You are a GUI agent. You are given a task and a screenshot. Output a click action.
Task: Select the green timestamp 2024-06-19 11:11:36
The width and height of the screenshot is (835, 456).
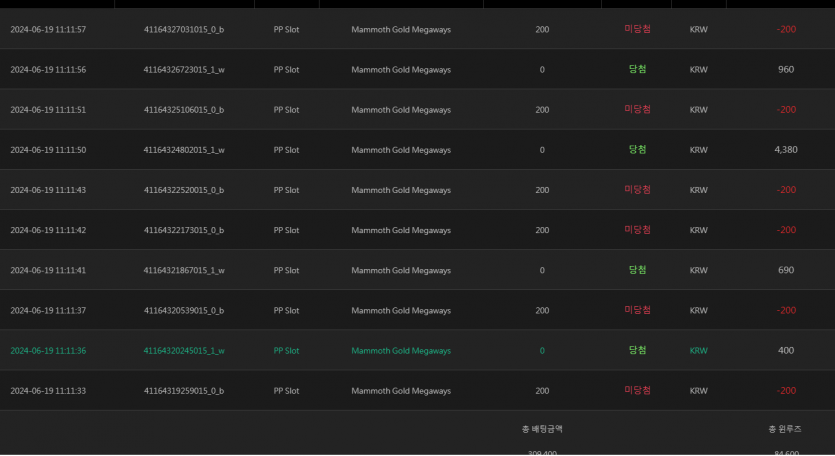48,351
